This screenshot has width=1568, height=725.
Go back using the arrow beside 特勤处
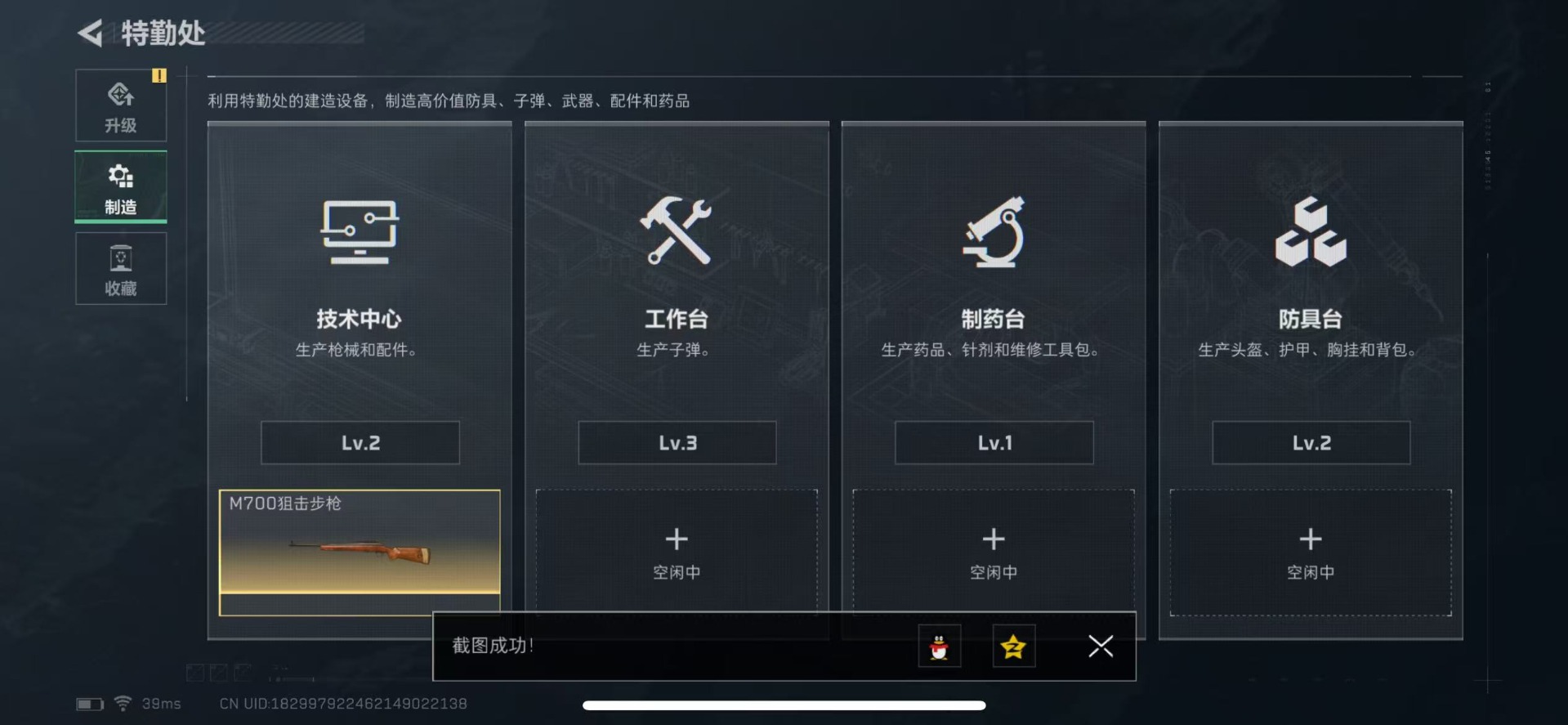pyautogui.click(x=91, y=34)
